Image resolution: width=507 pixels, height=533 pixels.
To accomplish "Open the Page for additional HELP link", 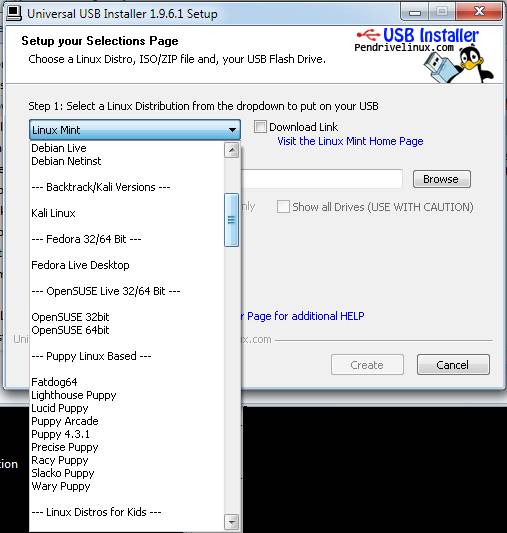I will click(x=305, y=316).
